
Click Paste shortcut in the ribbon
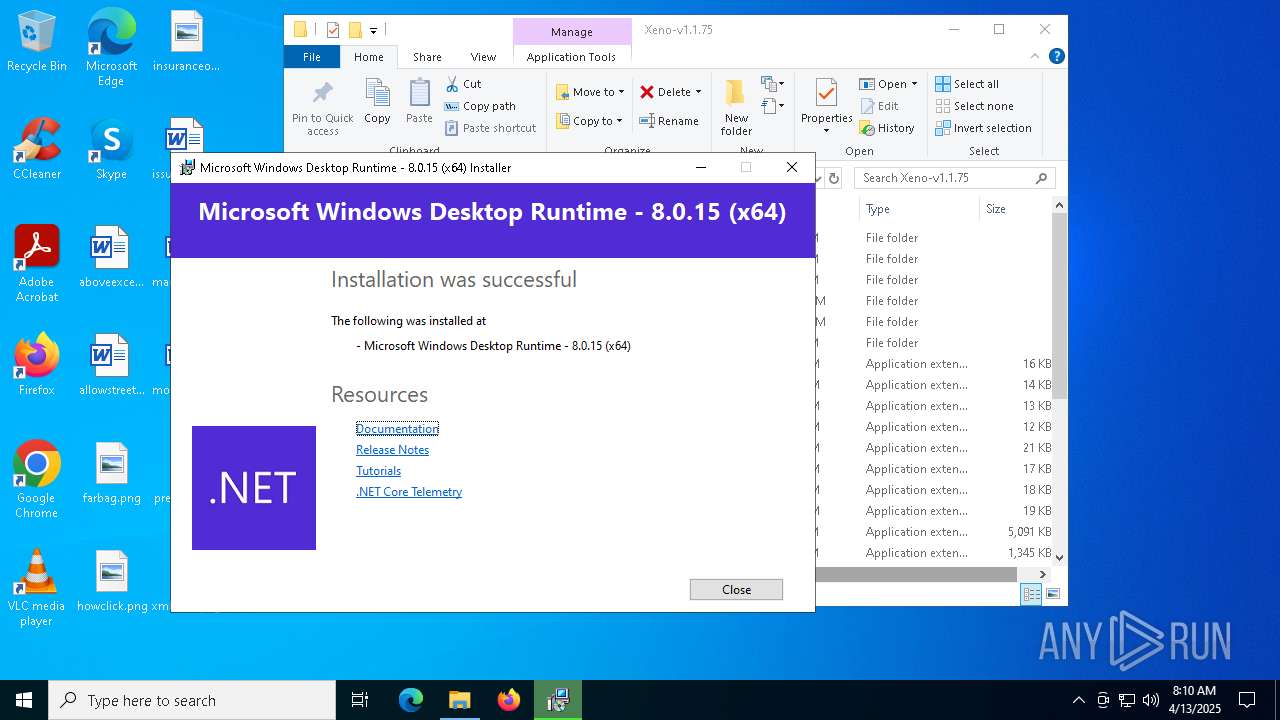490,128
